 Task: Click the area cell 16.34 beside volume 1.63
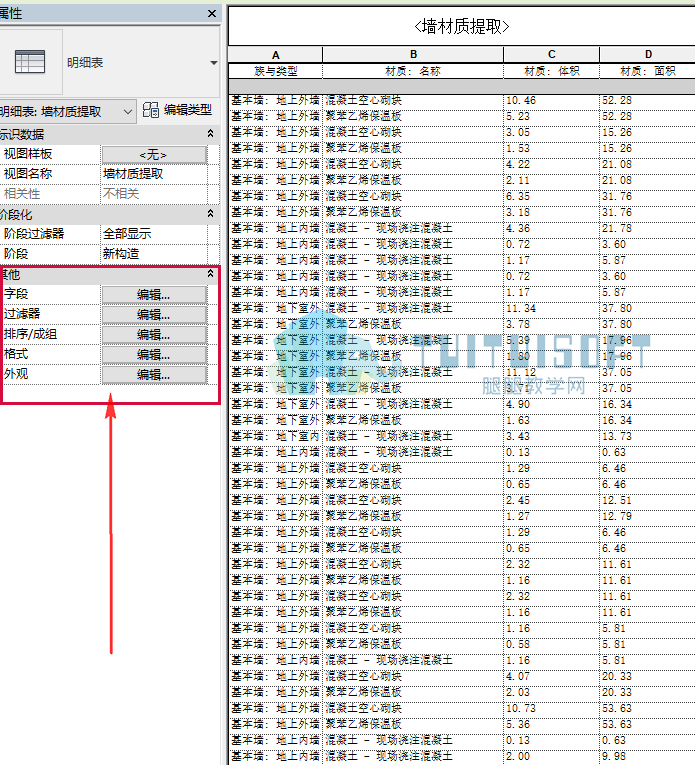(x=648, y=421)
